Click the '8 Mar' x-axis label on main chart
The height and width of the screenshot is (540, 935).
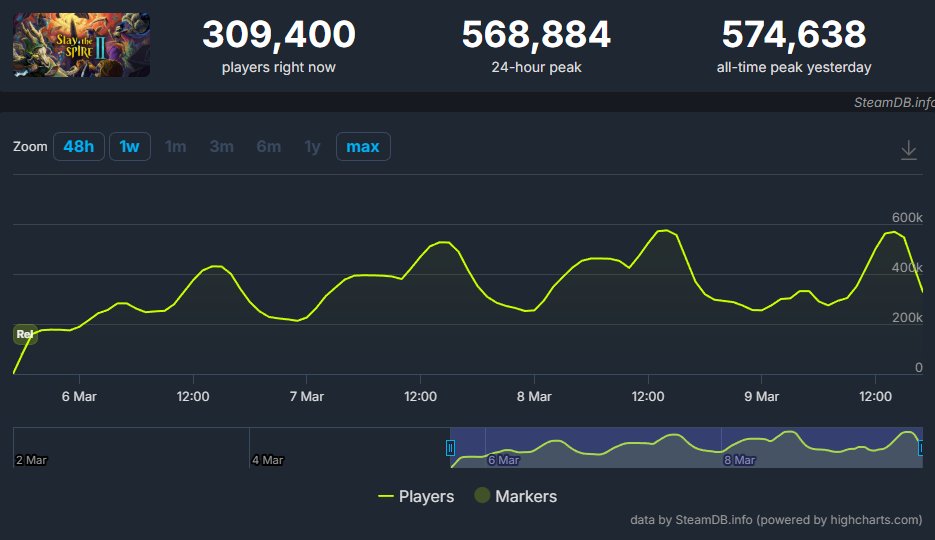(534, 396)
